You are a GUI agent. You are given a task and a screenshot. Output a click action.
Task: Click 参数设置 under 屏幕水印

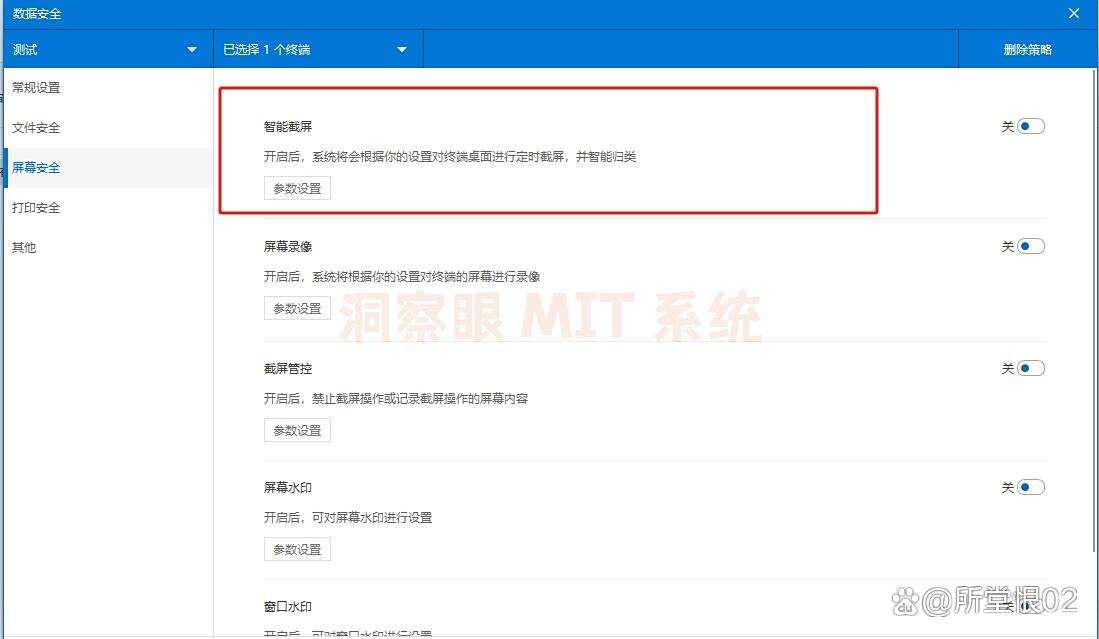[297, 549]
